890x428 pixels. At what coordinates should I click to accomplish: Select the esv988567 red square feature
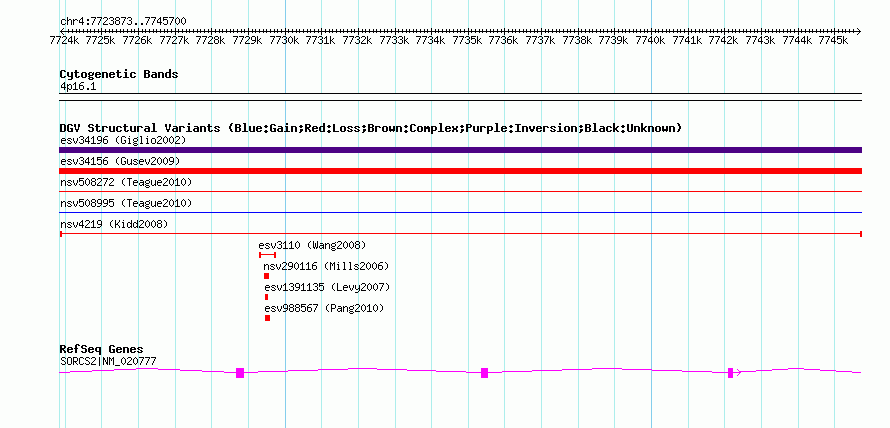tap(267, 318)
